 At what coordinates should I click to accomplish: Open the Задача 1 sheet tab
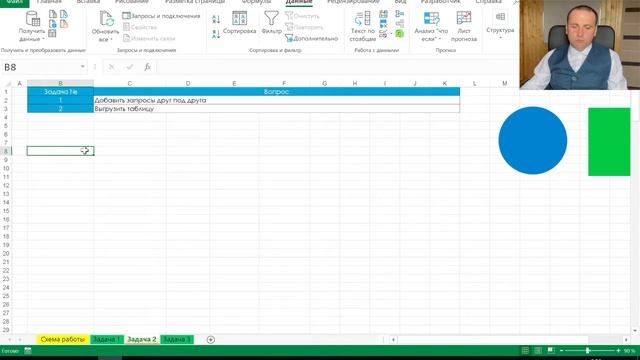107,340
